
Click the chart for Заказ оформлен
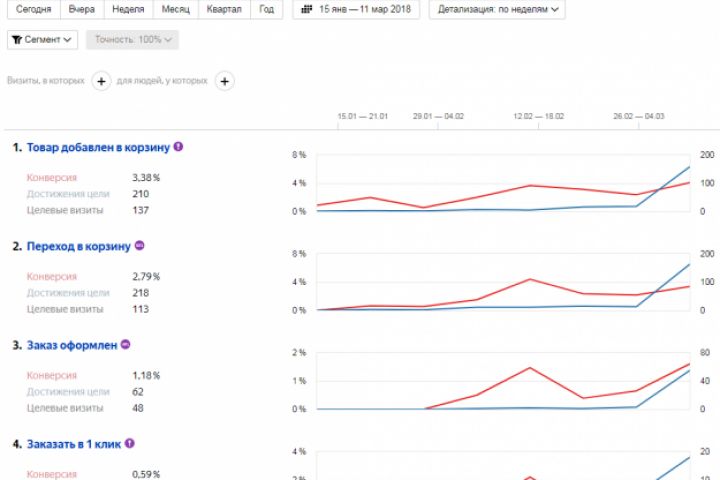tap(503, 381)
